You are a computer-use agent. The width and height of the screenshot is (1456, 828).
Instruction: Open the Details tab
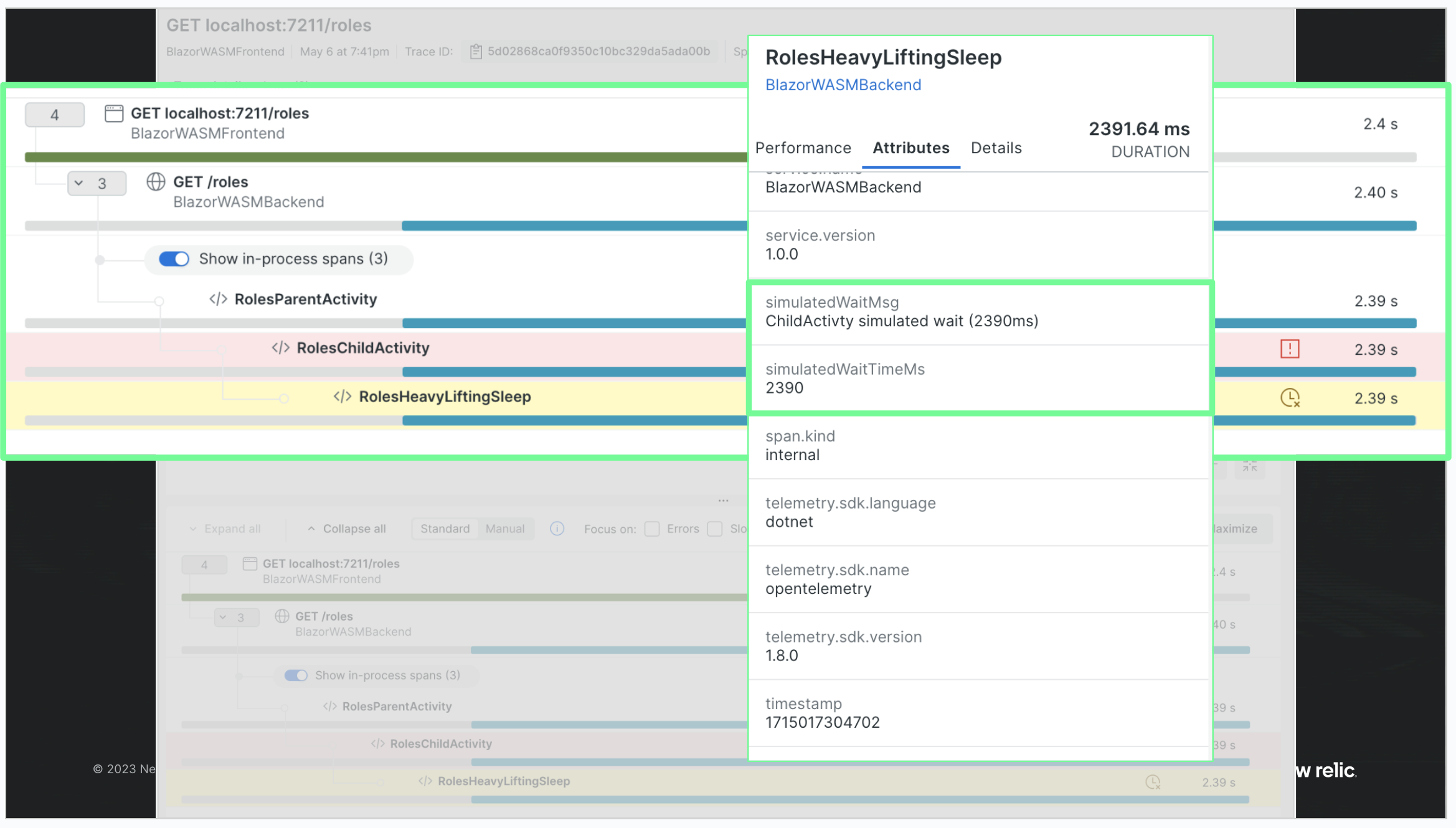pyautogui.click(x=996, y=148)
